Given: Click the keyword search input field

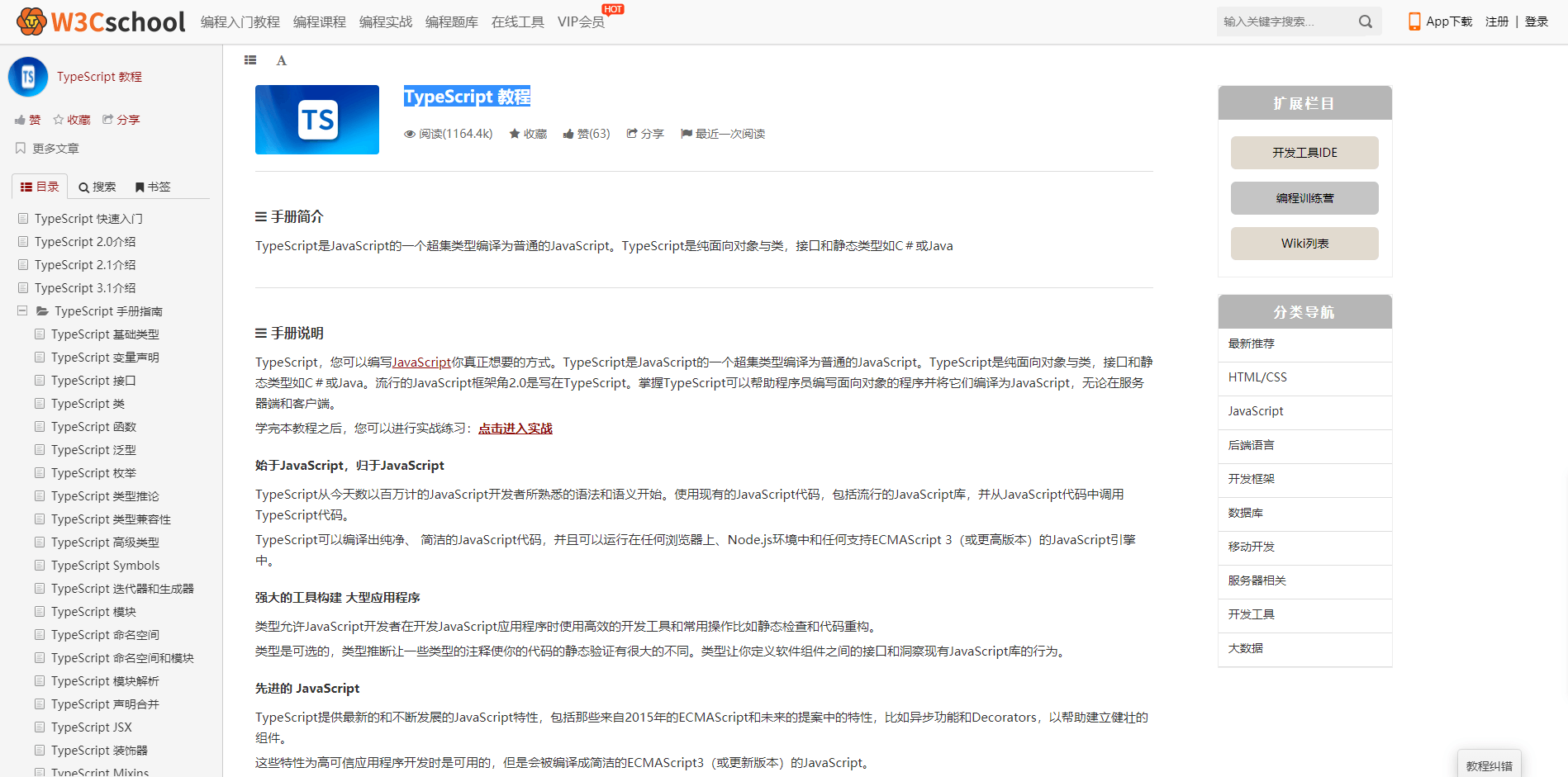Looking at the screenshot, I should (1285, 21).
